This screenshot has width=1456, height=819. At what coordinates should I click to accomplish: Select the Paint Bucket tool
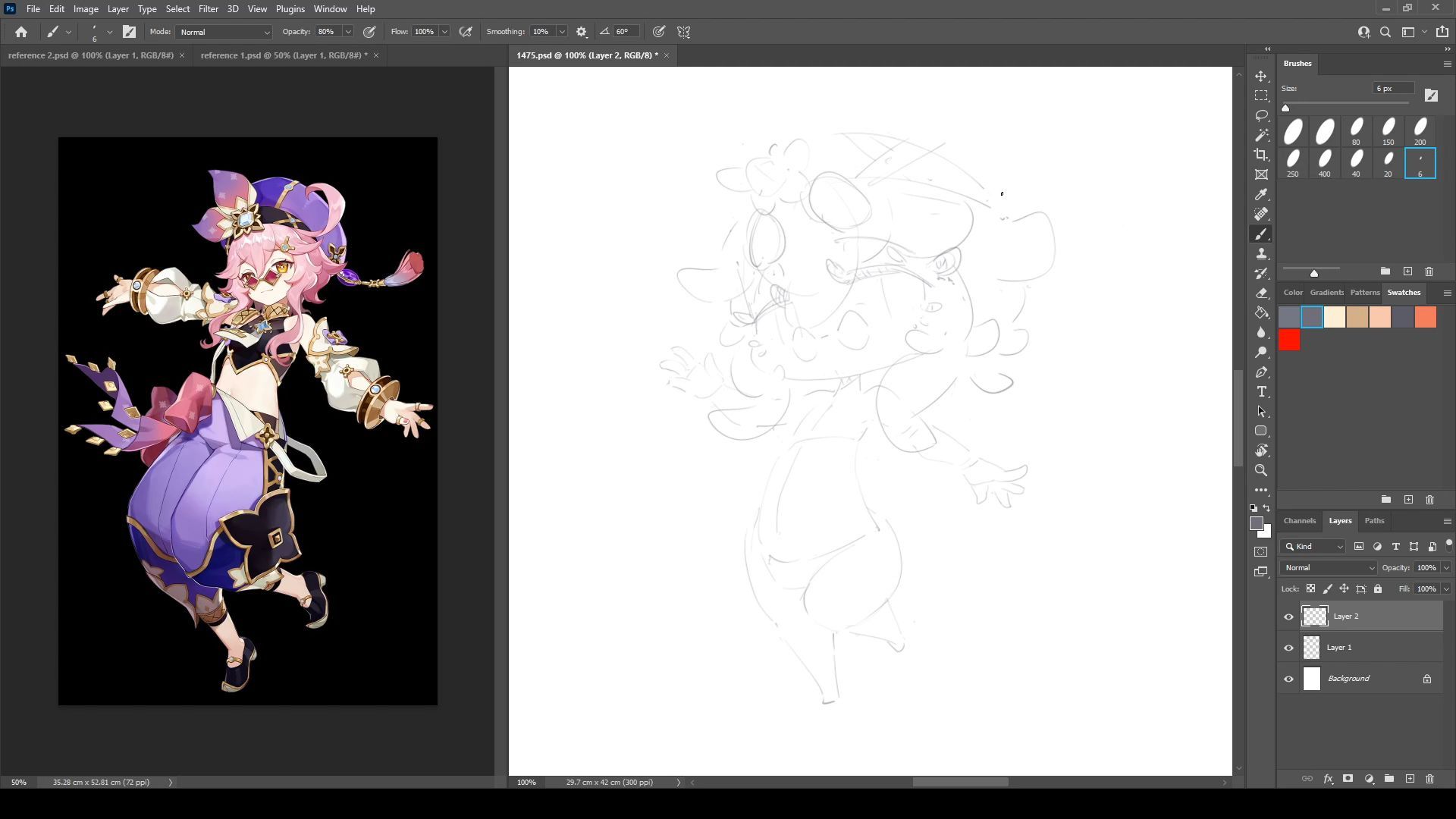(x=1261, y=313)
